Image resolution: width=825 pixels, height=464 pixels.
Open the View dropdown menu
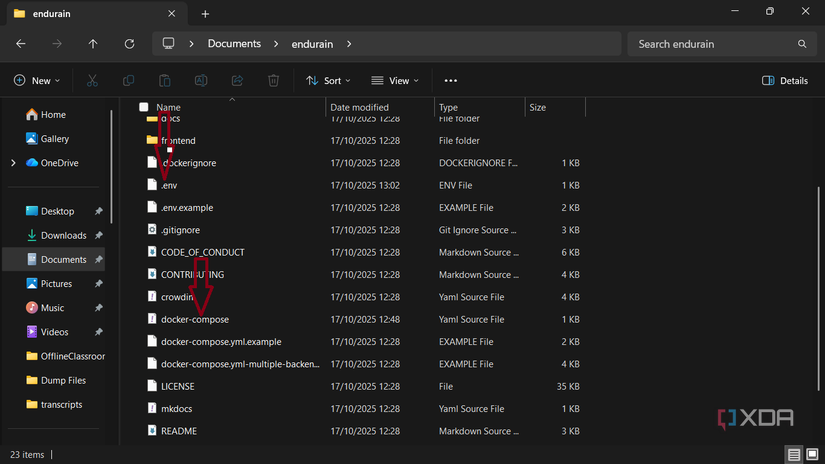coord(396,80)
